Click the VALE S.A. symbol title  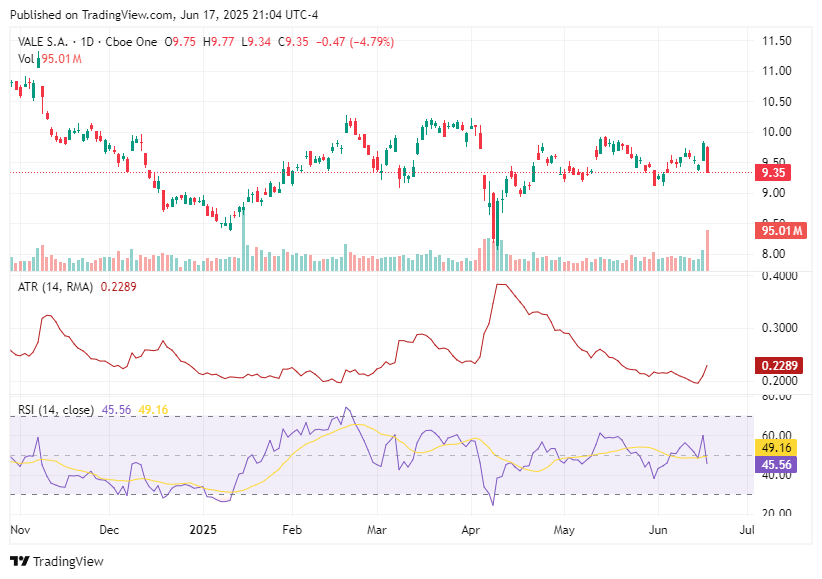pyautogui.click(x=43, y=42)
